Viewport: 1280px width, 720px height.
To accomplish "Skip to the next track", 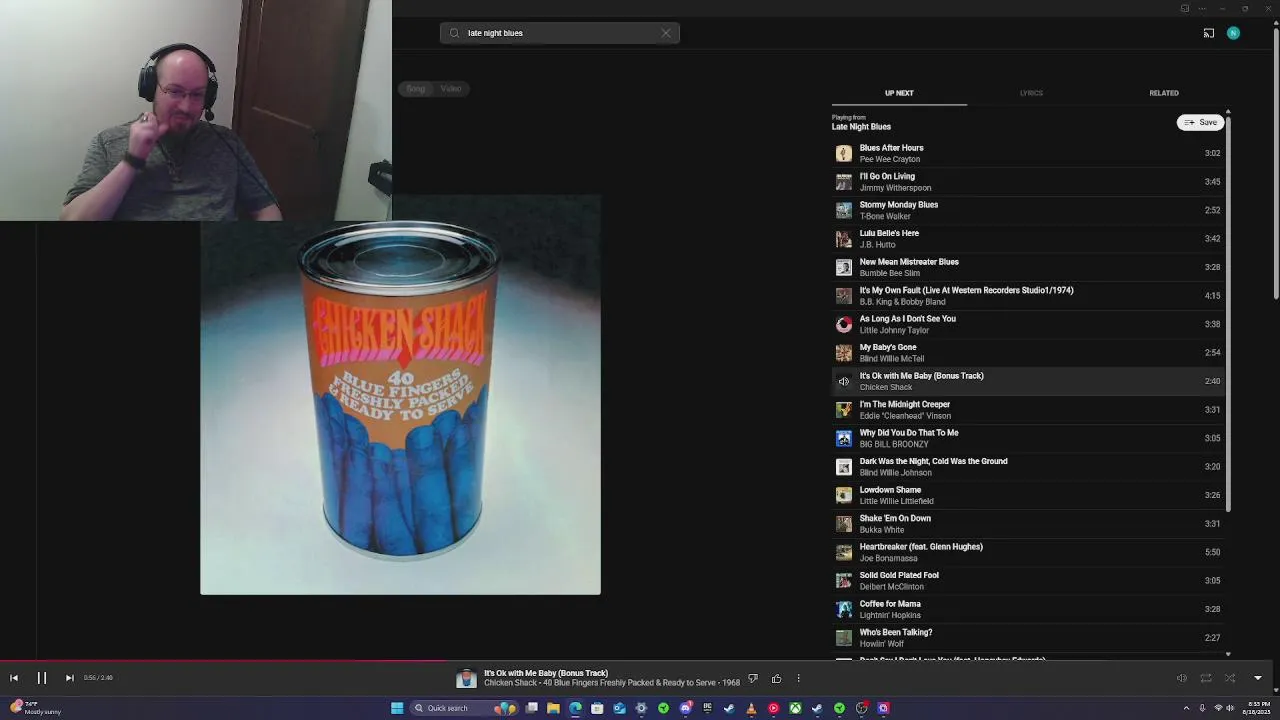I will 69,678.
